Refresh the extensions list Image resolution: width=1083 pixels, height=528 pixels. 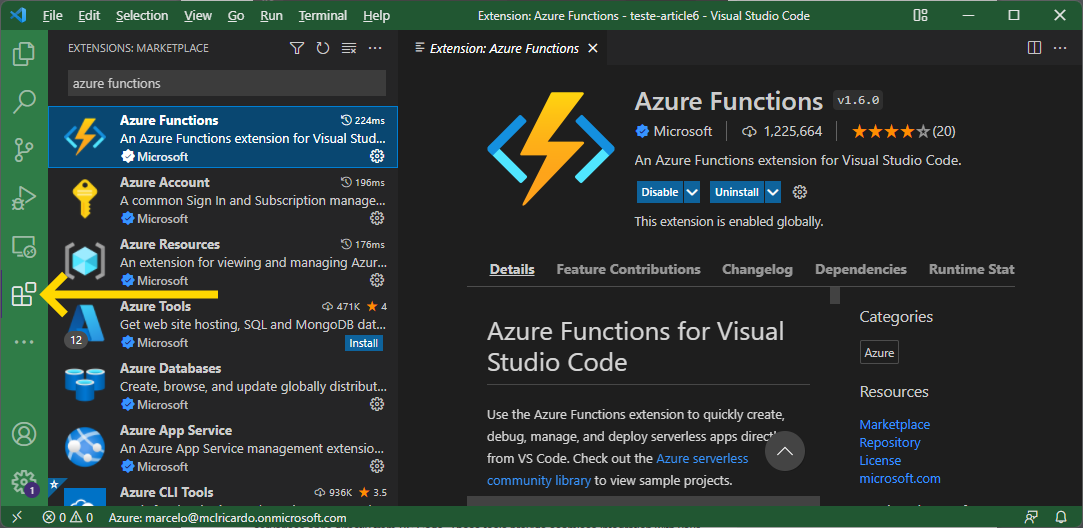(x=323, y=48)
